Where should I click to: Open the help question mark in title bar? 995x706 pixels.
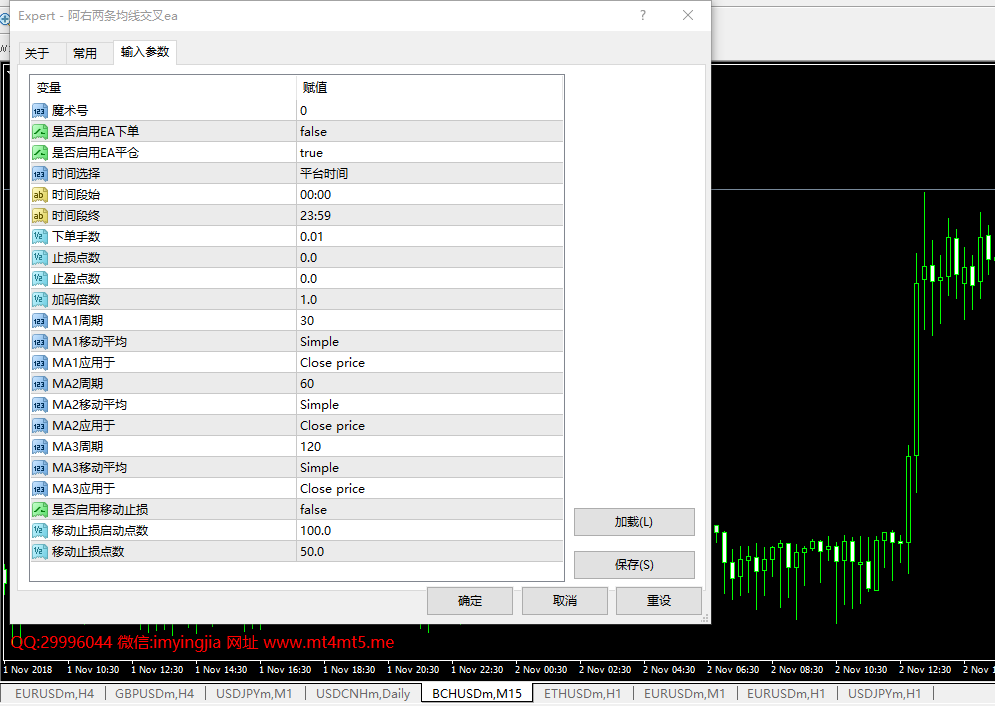click(643, 15)
